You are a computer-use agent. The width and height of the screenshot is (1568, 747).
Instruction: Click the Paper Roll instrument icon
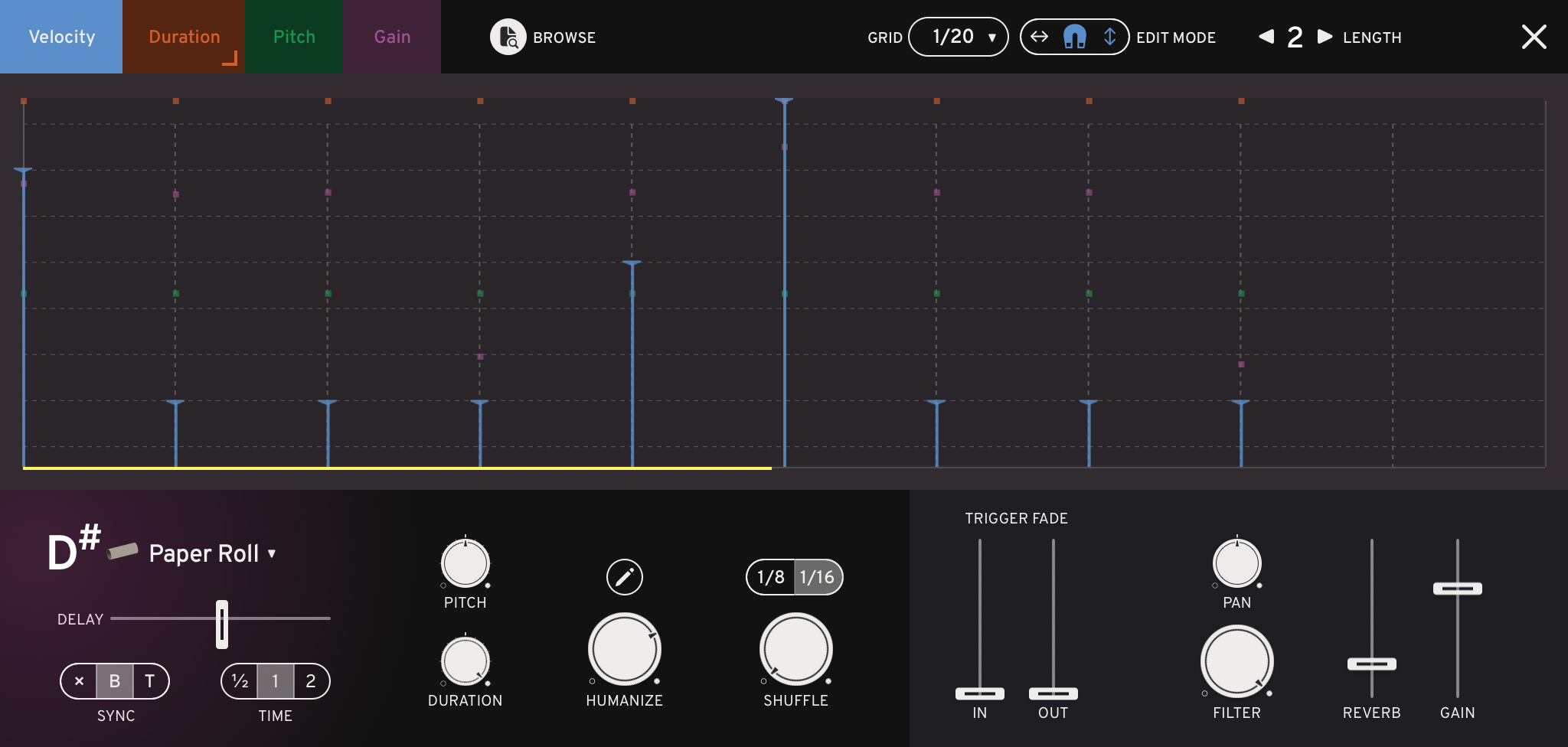[122, 551]
